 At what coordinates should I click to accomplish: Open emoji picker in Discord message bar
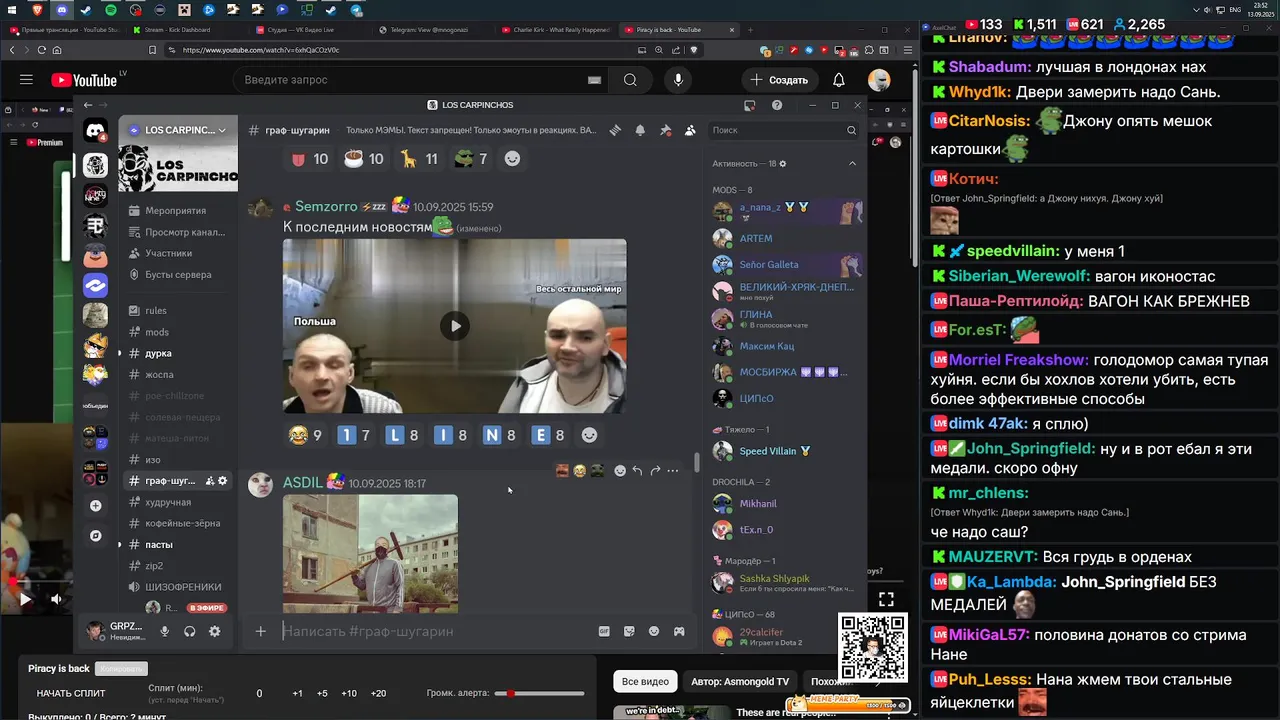pyautogui.click(x=654, y=631)
